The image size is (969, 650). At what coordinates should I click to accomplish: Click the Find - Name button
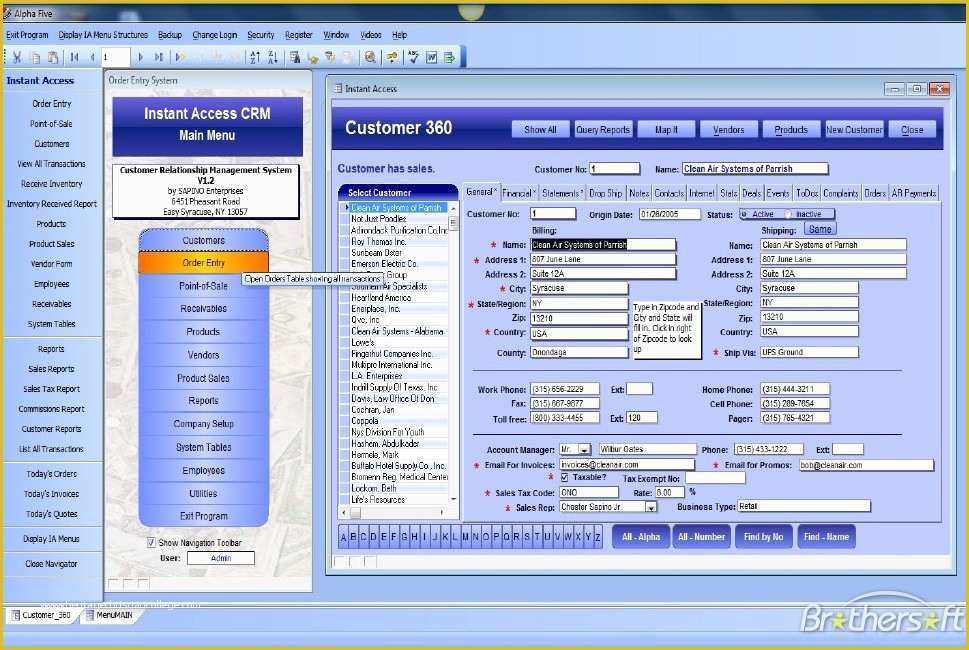pos(826,537)
